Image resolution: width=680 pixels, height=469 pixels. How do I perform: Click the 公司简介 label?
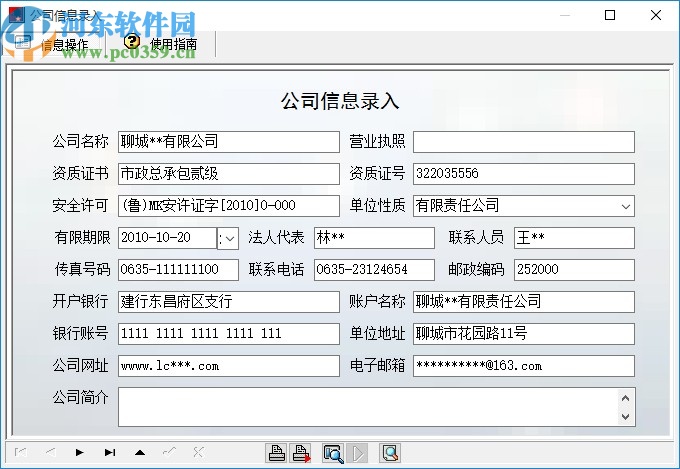(80, 397)
